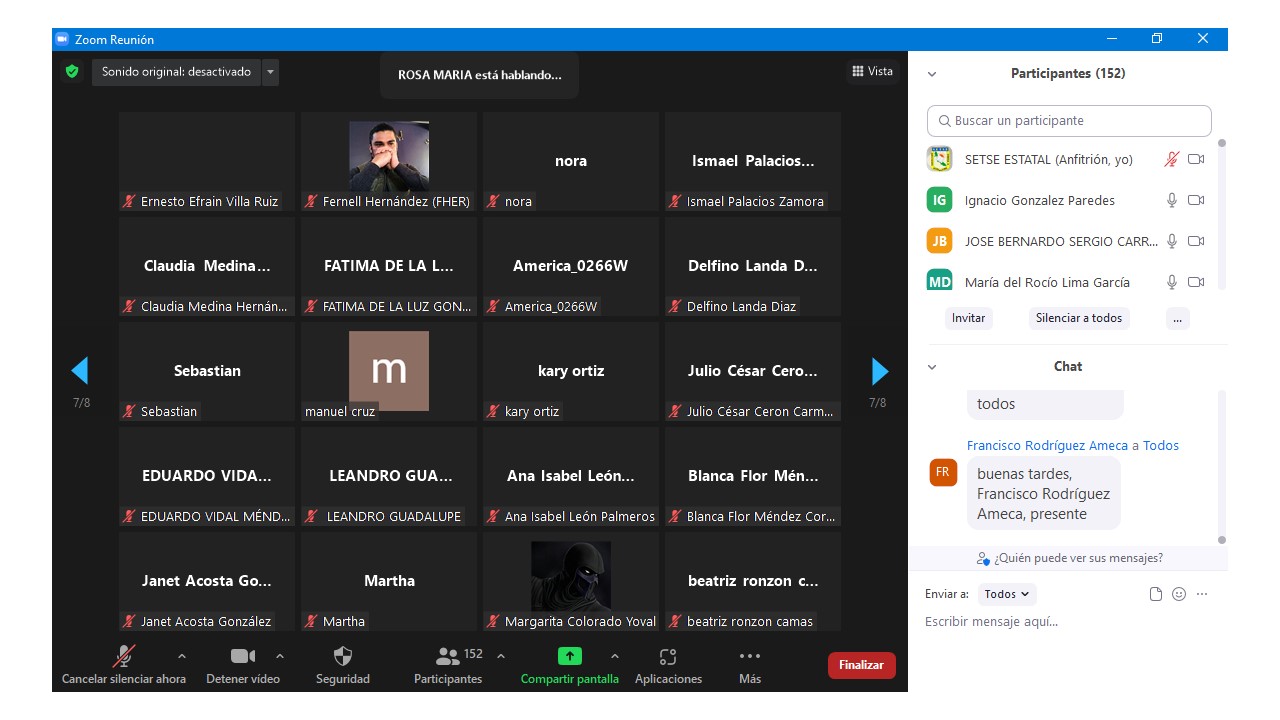Screen dimensions: 1280x720
Task: Click JOSE BERNARDO SERGIO camera icon
Action: pyautogui.click(x=1196, y=241)
